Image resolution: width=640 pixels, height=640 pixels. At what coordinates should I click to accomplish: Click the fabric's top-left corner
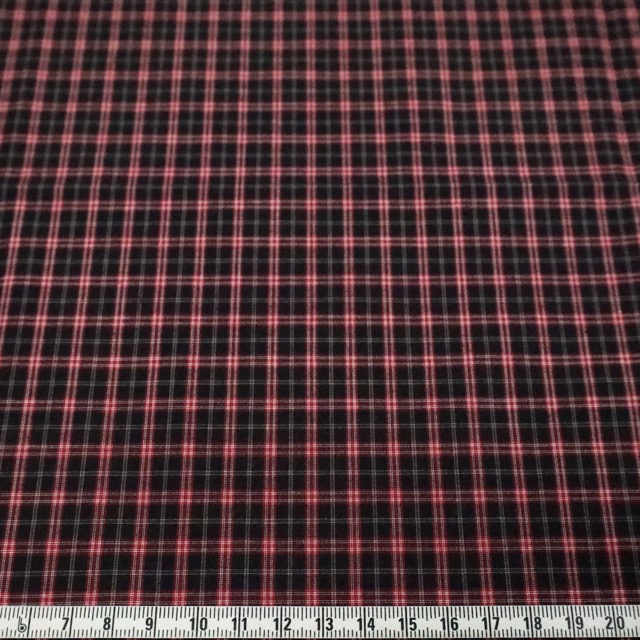click(4, 4)
